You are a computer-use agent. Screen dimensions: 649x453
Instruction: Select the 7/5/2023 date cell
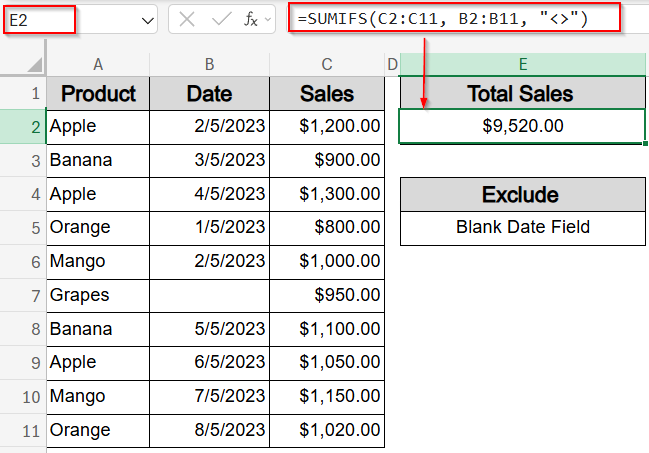tap(209, 397)
